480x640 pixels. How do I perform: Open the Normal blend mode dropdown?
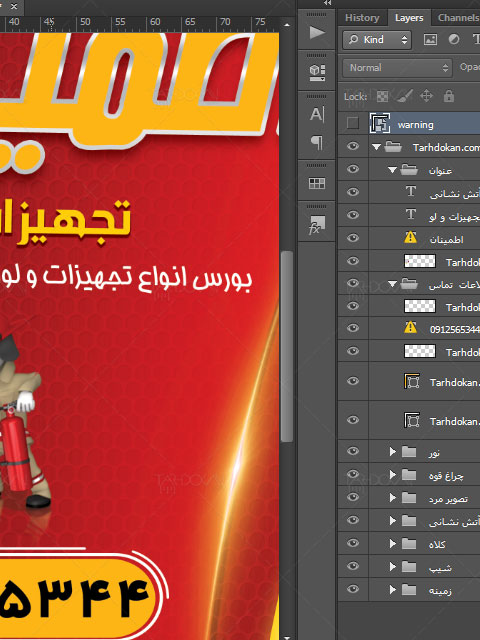coord(397,68)
